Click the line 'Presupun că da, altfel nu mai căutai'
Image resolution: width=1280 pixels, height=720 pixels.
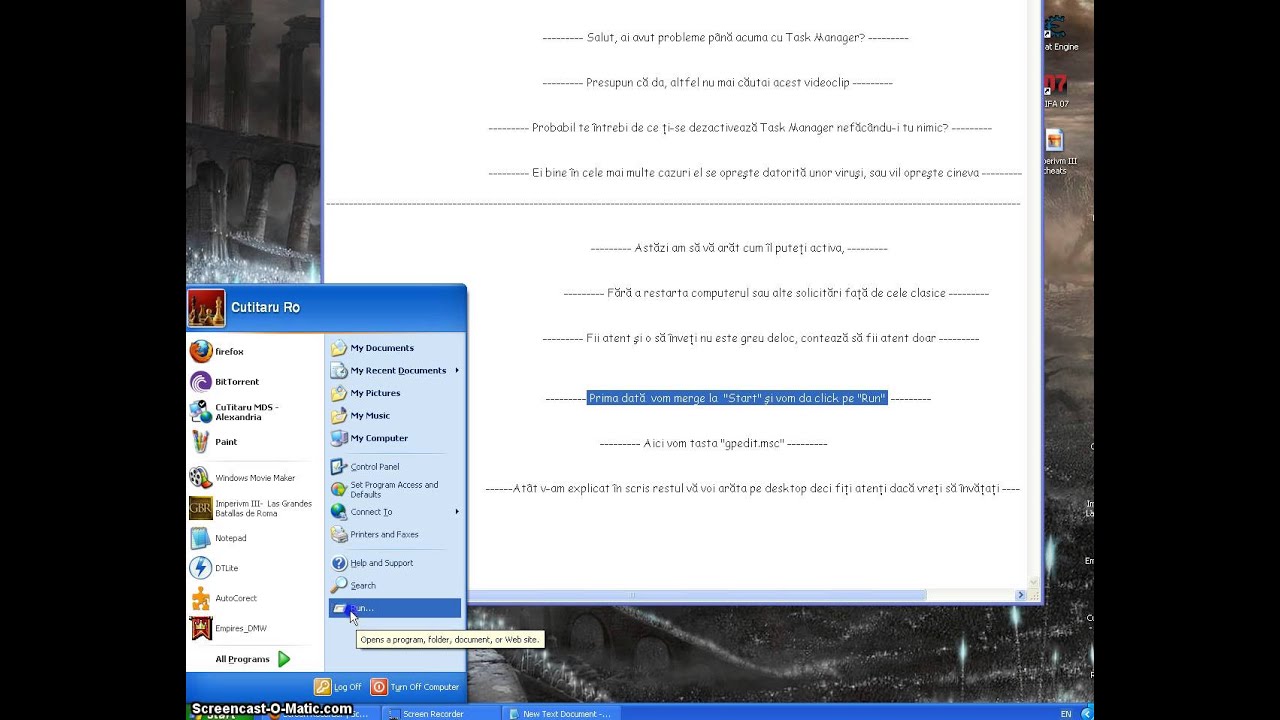point(717,83)
